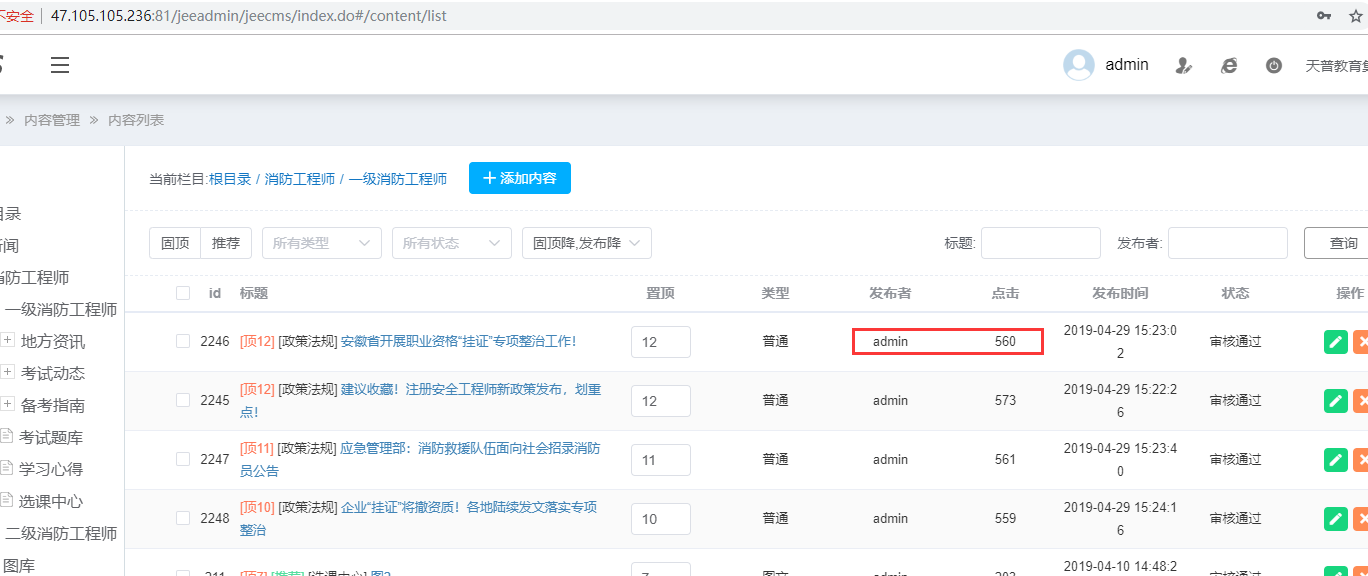The image size is (1368, 576).
Task: Open the 所有状态 dropdown
Action: pyautogui.click(x=452, y=243)
